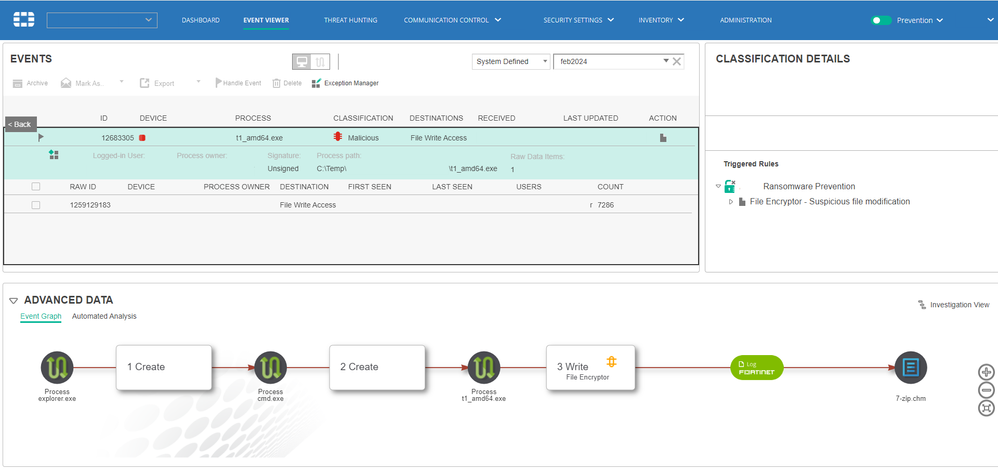Click the zoom out graph button

986,390
